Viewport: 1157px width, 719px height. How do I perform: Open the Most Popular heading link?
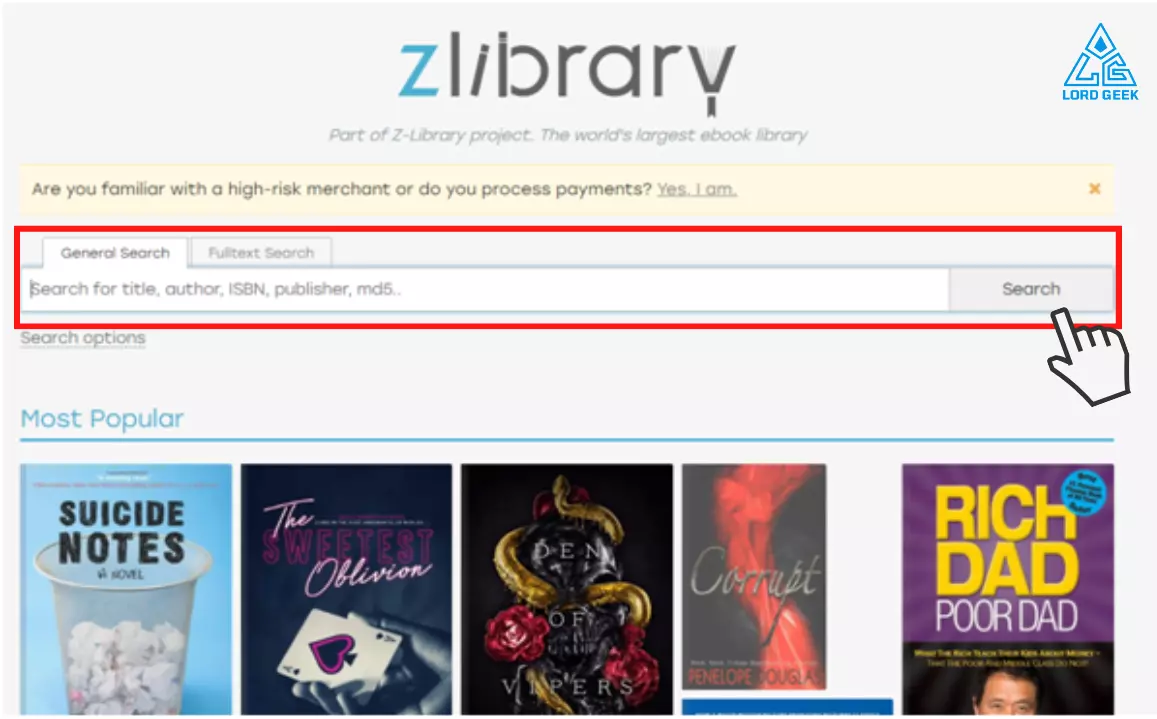(x=102, y=419)
